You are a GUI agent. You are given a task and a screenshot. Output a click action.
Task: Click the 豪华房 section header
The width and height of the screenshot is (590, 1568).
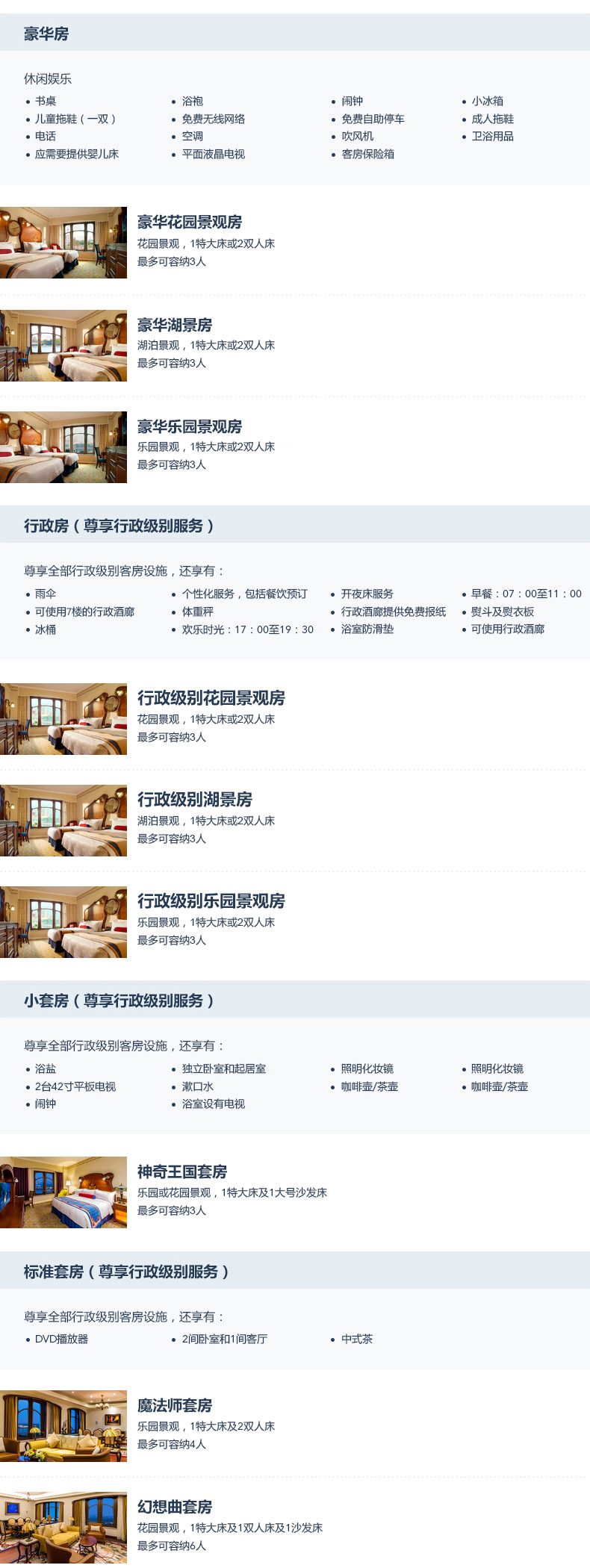(295, 33)
